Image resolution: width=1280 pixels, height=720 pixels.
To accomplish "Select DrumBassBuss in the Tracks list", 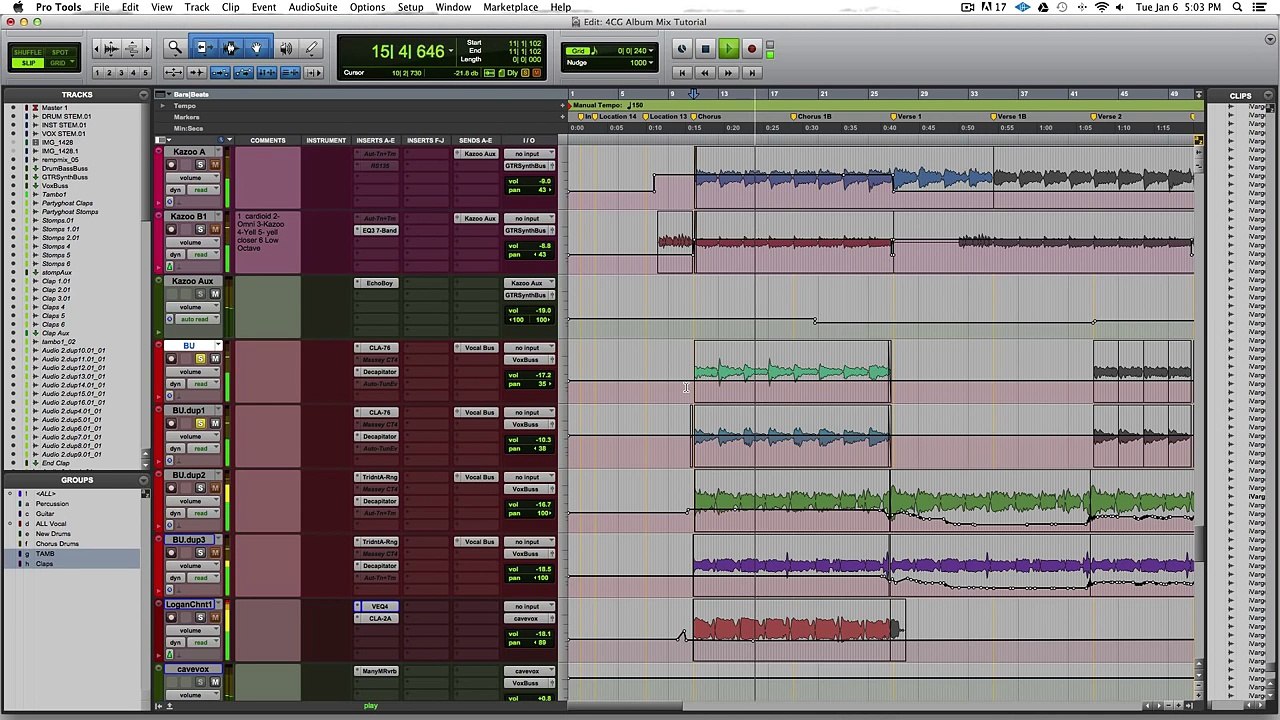I will point(64,168).
